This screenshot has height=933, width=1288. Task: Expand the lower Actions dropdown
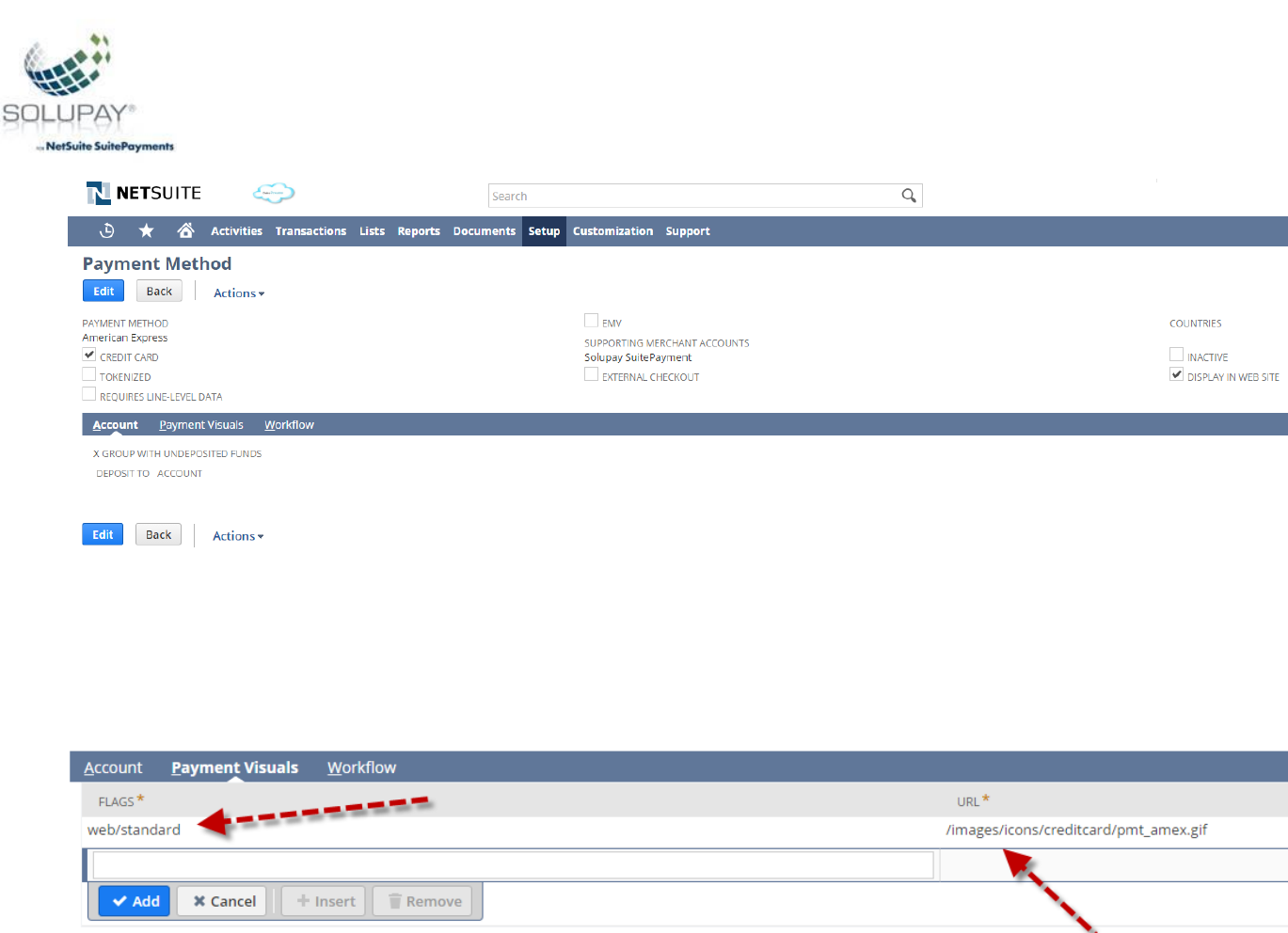click(238, 536)
